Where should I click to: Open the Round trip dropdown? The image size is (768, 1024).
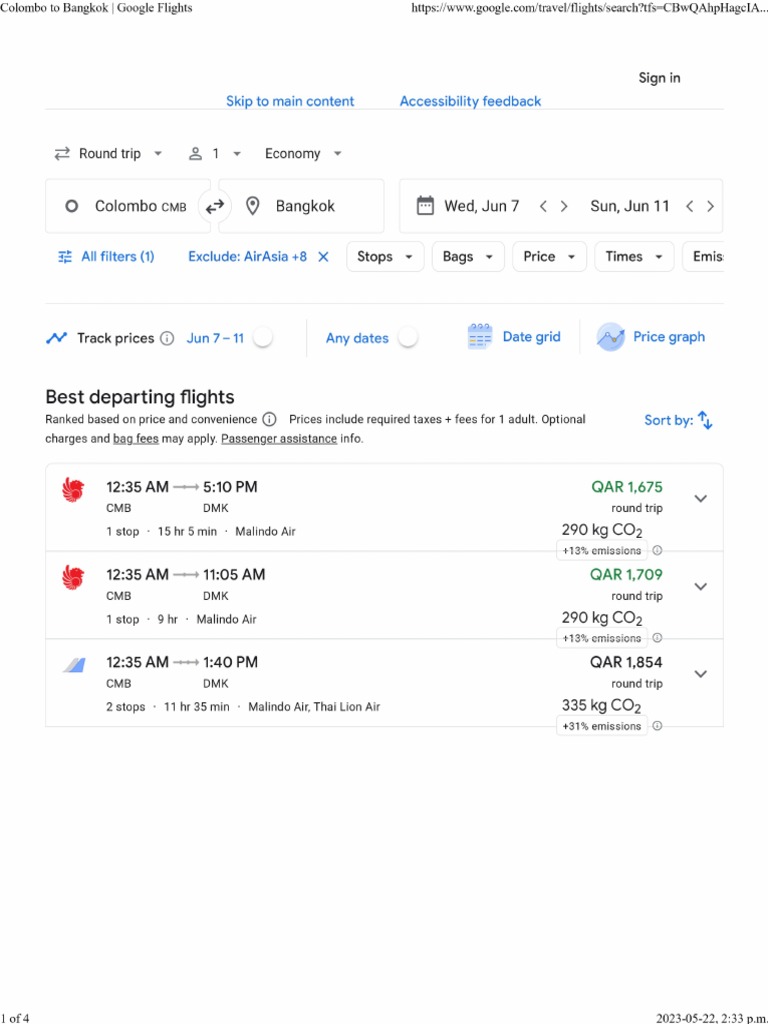point(108,153)
